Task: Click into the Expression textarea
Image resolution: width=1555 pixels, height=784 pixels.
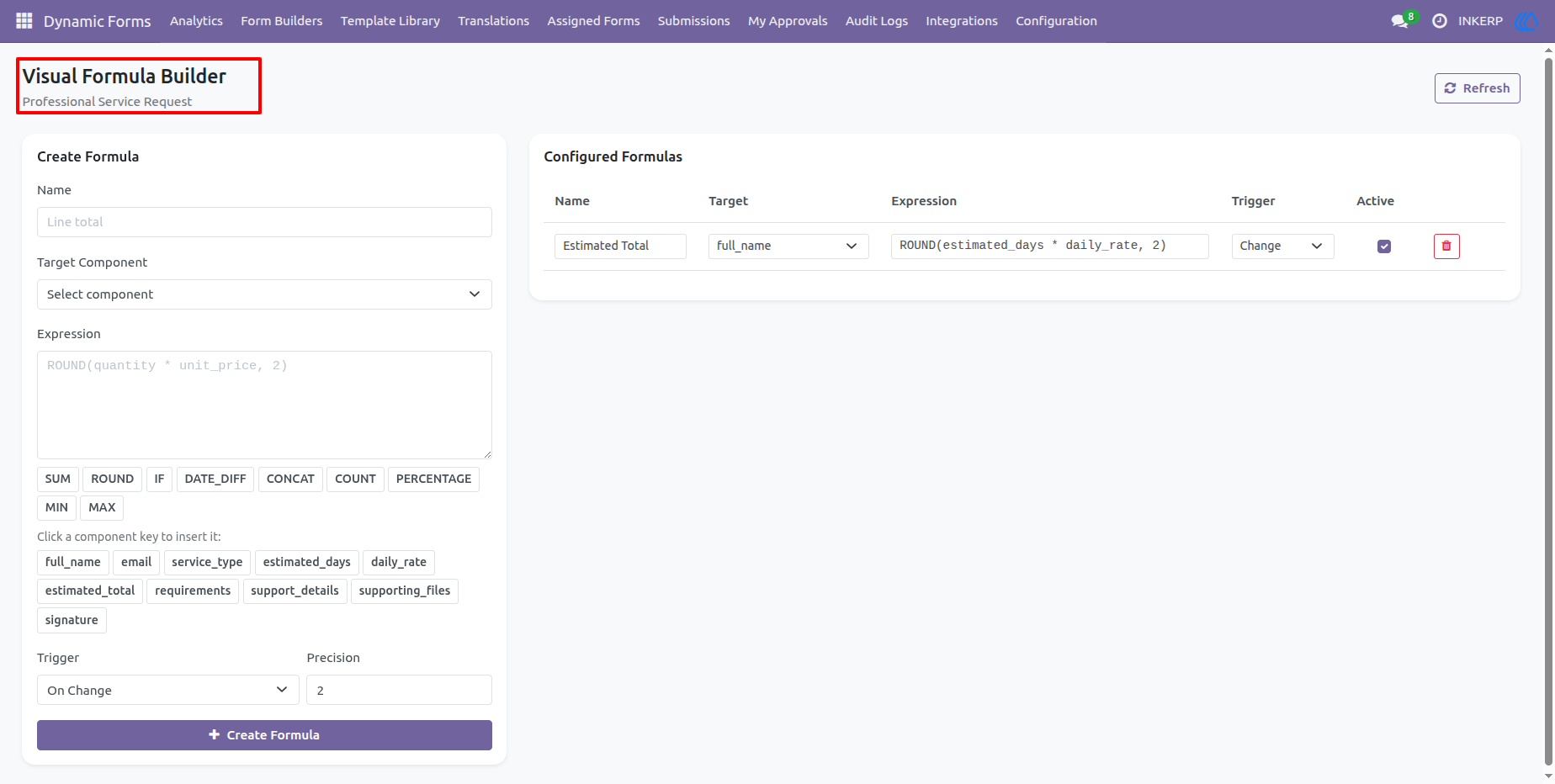Action: pyautogui.click(x=264, y=405)
